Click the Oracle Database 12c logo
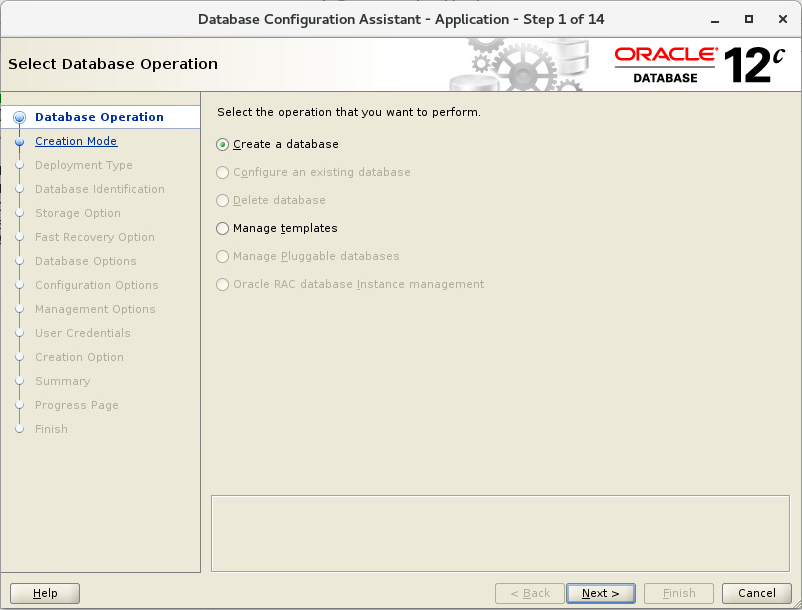The width and height of the screenshot is (802, 610). (700, 65)
